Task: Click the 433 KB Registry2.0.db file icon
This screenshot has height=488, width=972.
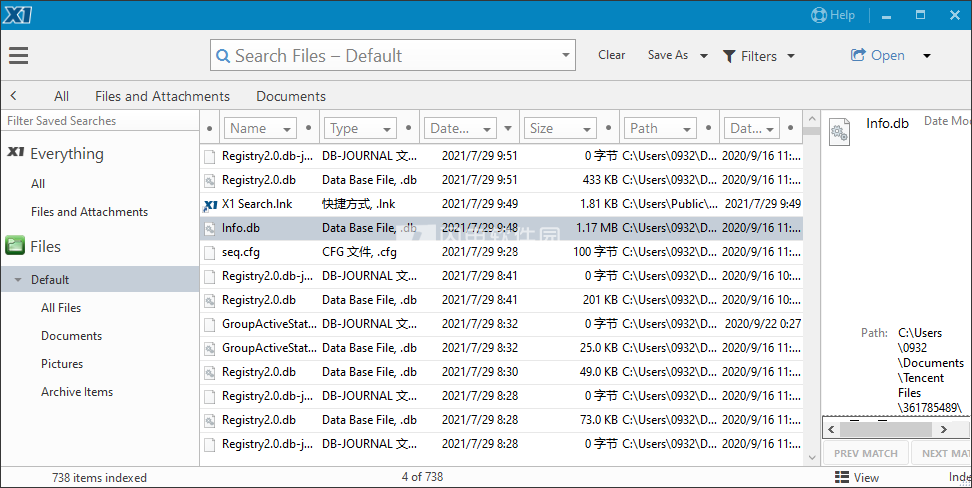Action: (210, 180)
